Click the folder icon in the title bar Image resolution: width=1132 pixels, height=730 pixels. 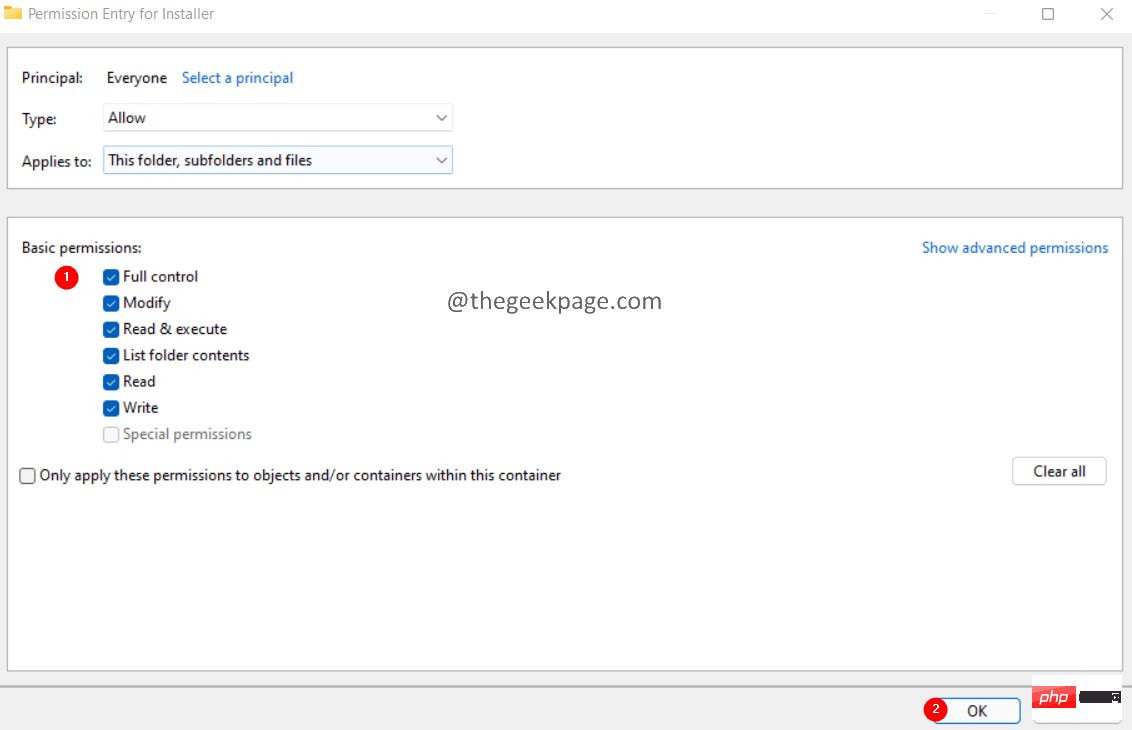click(x=13, y=14)
